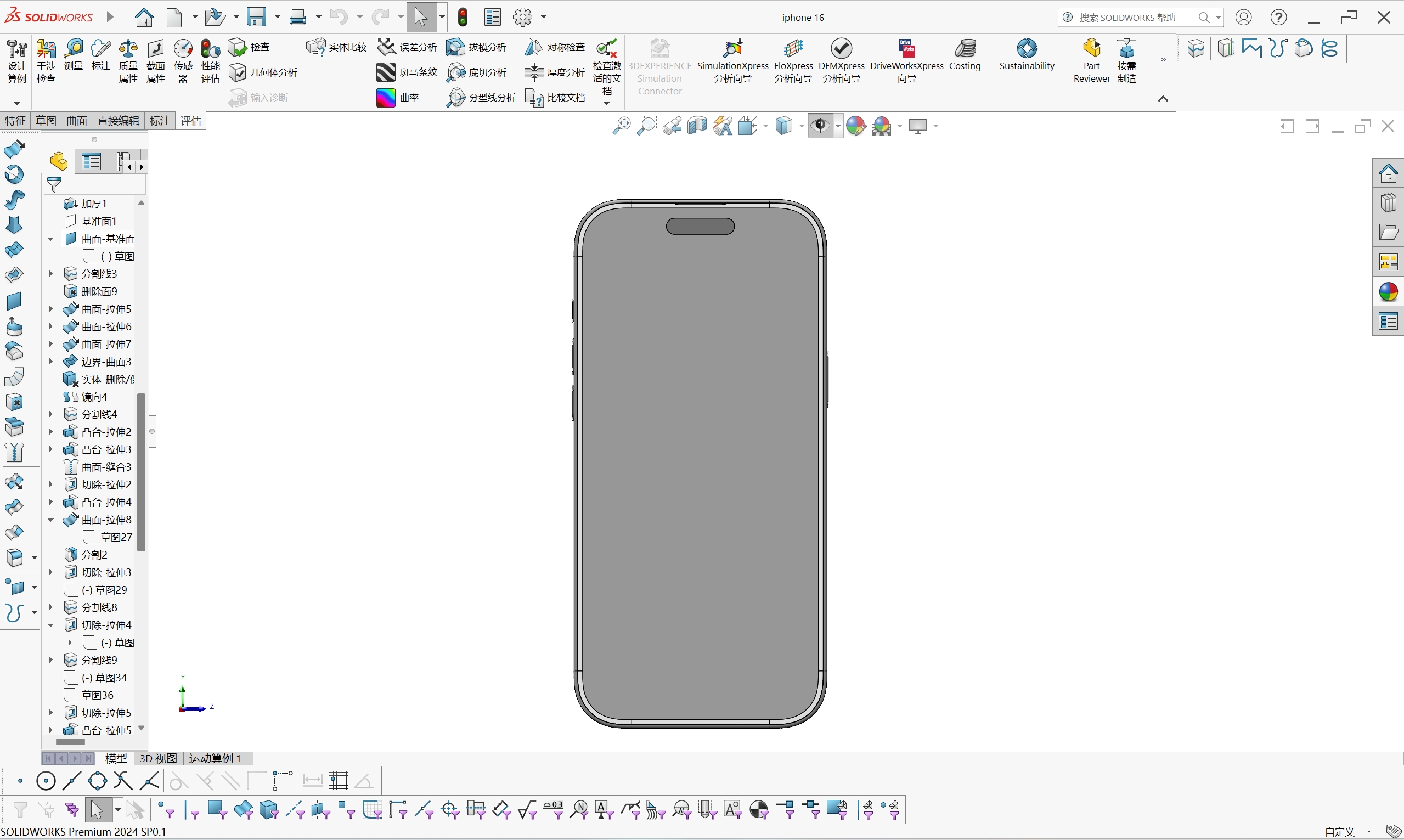Activate the Section View tool
This screenshot has width=1404, height=840.
coord(697,126)
